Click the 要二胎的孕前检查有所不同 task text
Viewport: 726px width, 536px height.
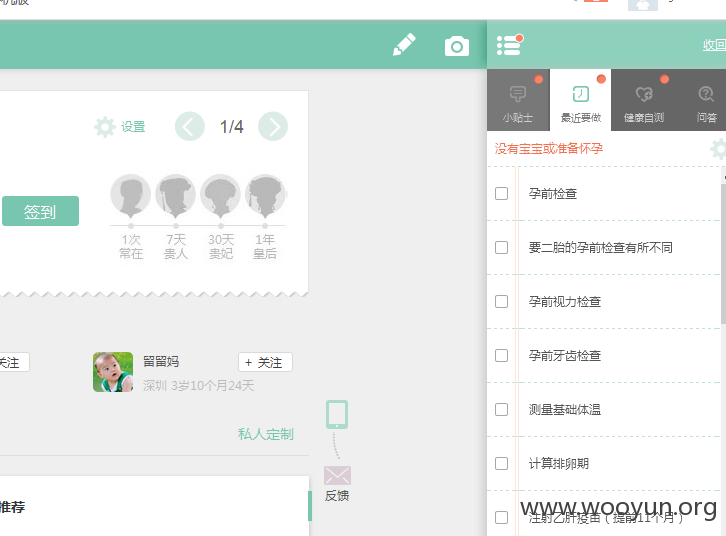[601, 248]
